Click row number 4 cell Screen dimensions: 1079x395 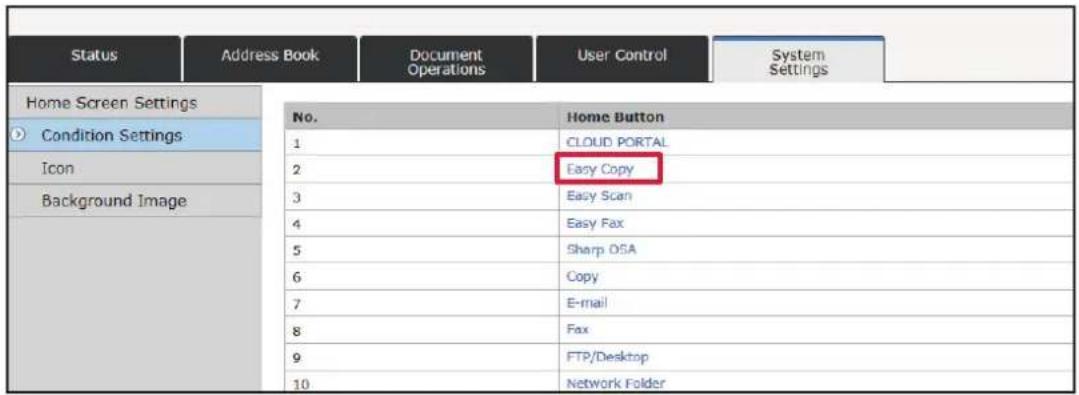(422, 224)
